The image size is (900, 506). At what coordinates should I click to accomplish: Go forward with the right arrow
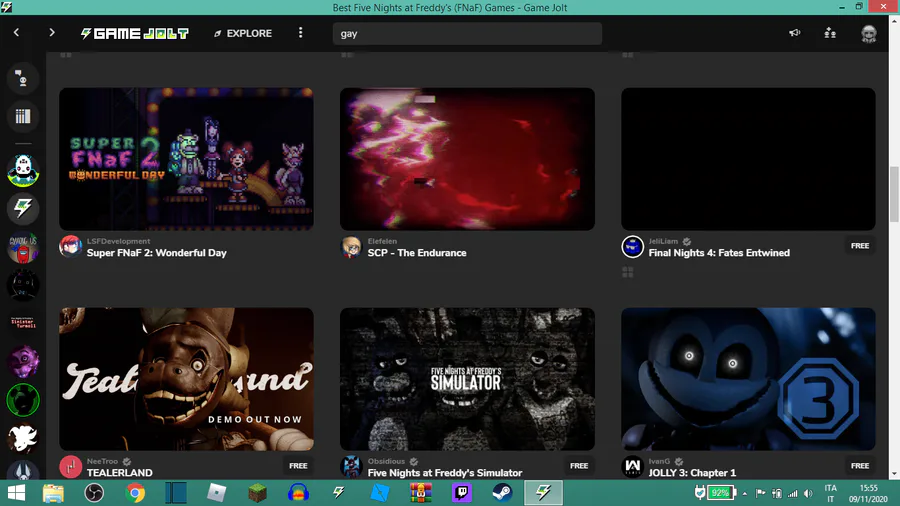pyautogui.click(x=52, y=33)
